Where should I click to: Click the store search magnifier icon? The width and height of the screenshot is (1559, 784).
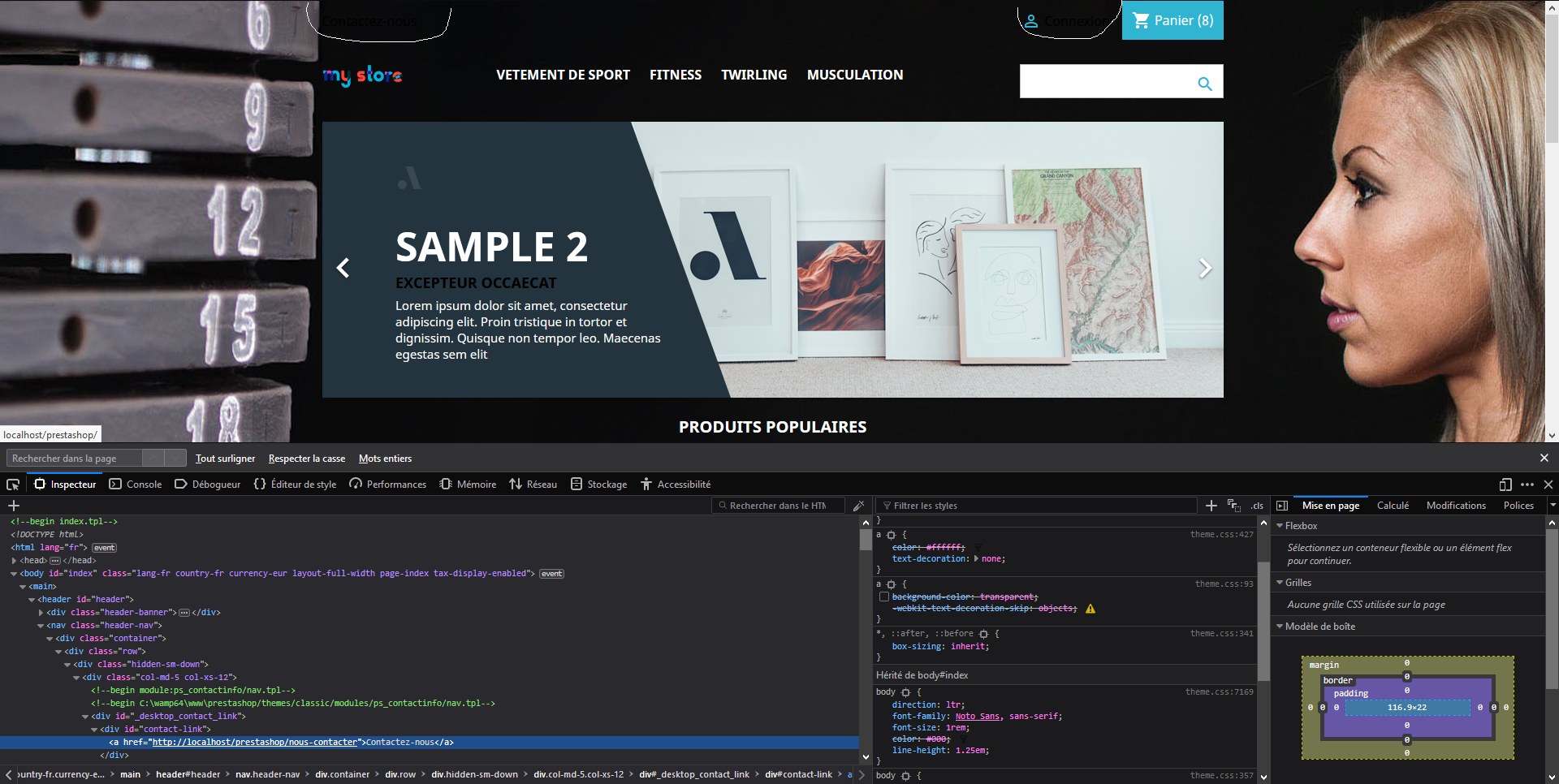coord(1205,83)
